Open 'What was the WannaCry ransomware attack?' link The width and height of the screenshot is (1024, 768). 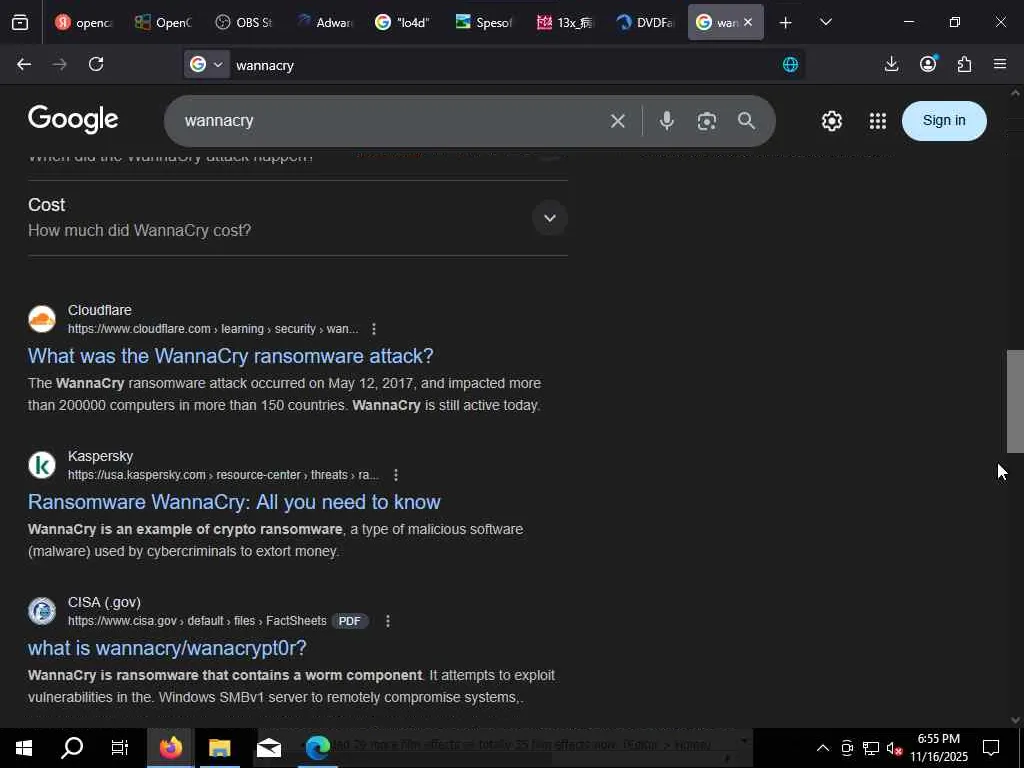point(231,356)
